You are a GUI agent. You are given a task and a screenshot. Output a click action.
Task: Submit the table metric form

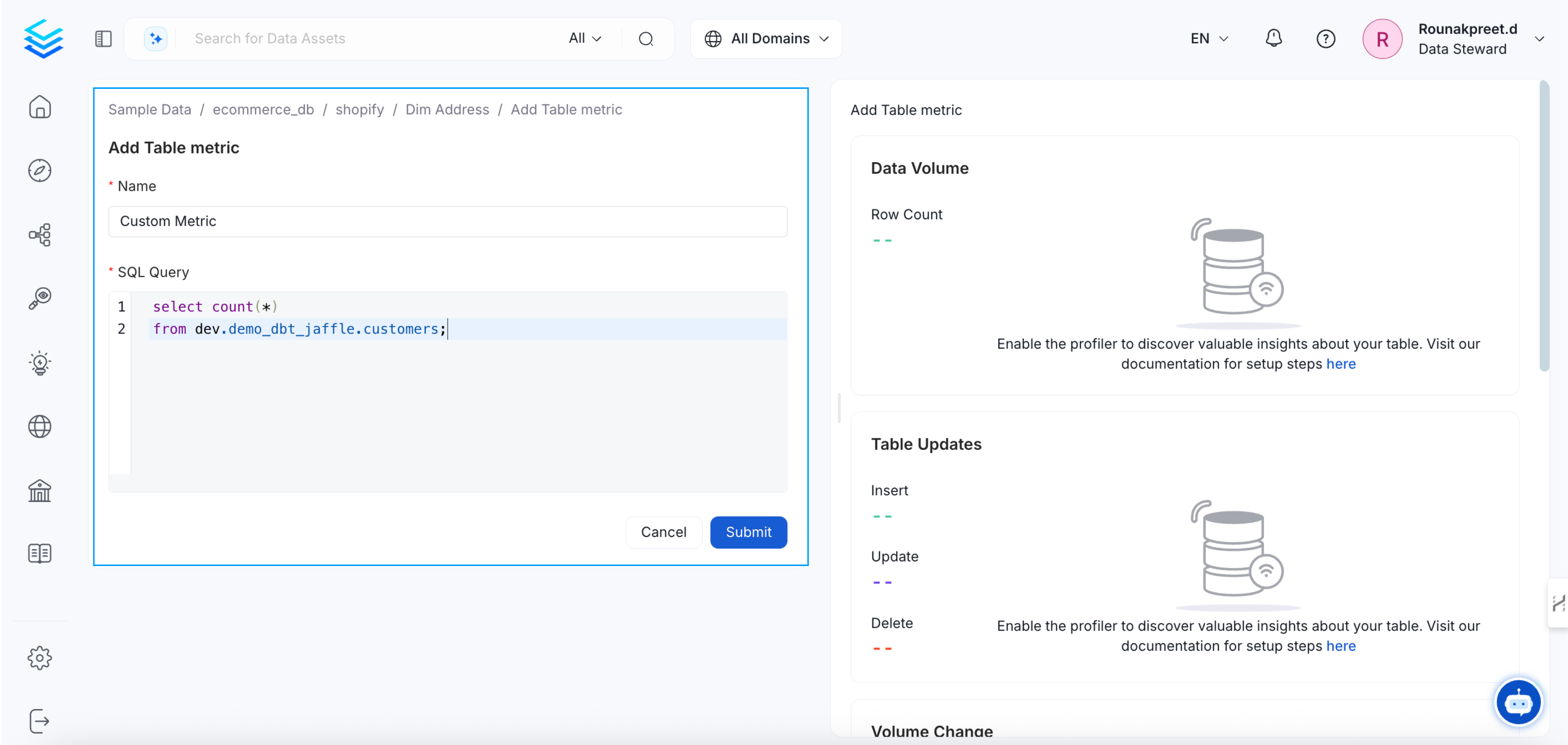[748, 532]
